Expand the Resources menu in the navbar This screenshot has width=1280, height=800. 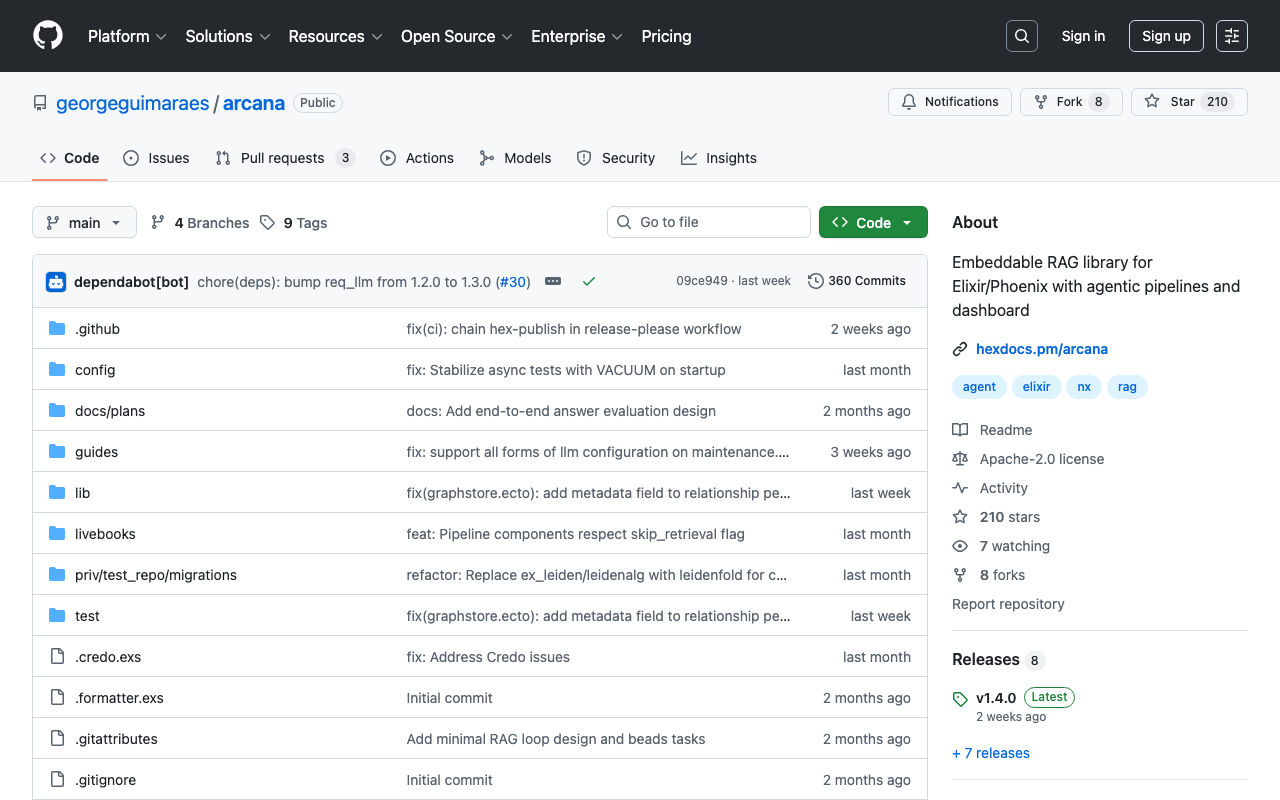point(335,36)
